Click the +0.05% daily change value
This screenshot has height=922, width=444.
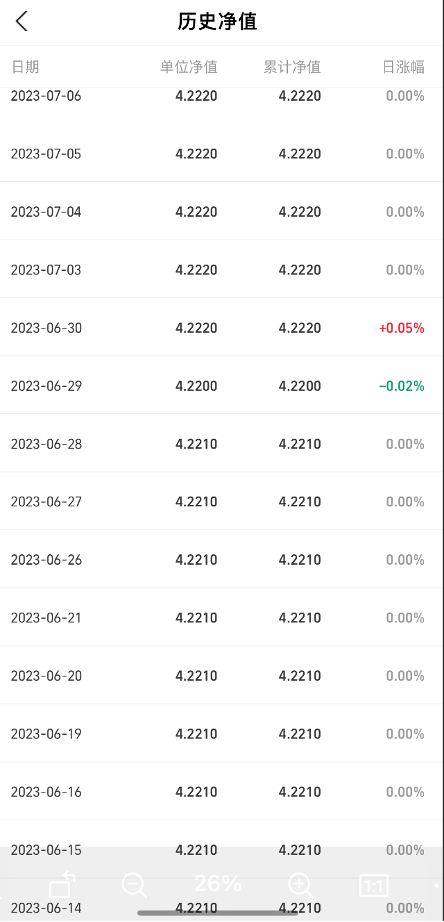(x=402, y=328)
